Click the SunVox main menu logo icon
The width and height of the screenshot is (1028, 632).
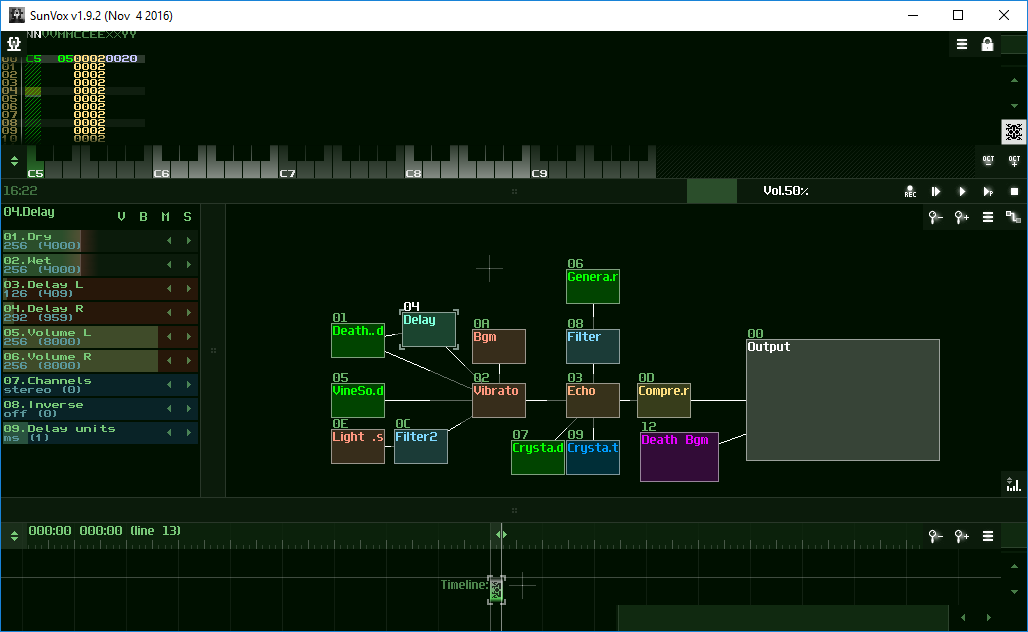(x=14, y=44)
